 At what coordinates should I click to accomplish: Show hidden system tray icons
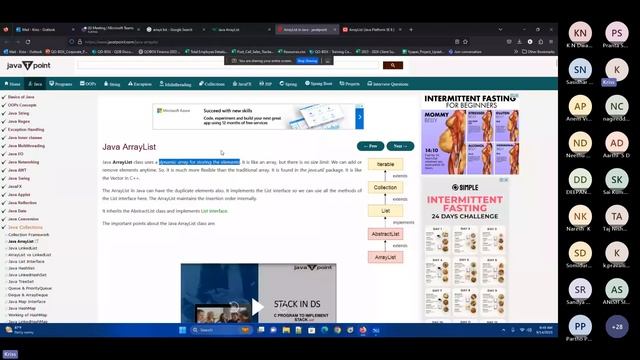click(503, 330)
